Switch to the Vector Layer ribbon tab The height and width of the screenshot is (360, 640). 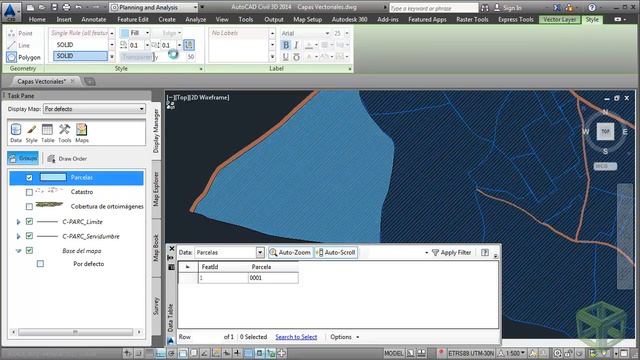559,19
